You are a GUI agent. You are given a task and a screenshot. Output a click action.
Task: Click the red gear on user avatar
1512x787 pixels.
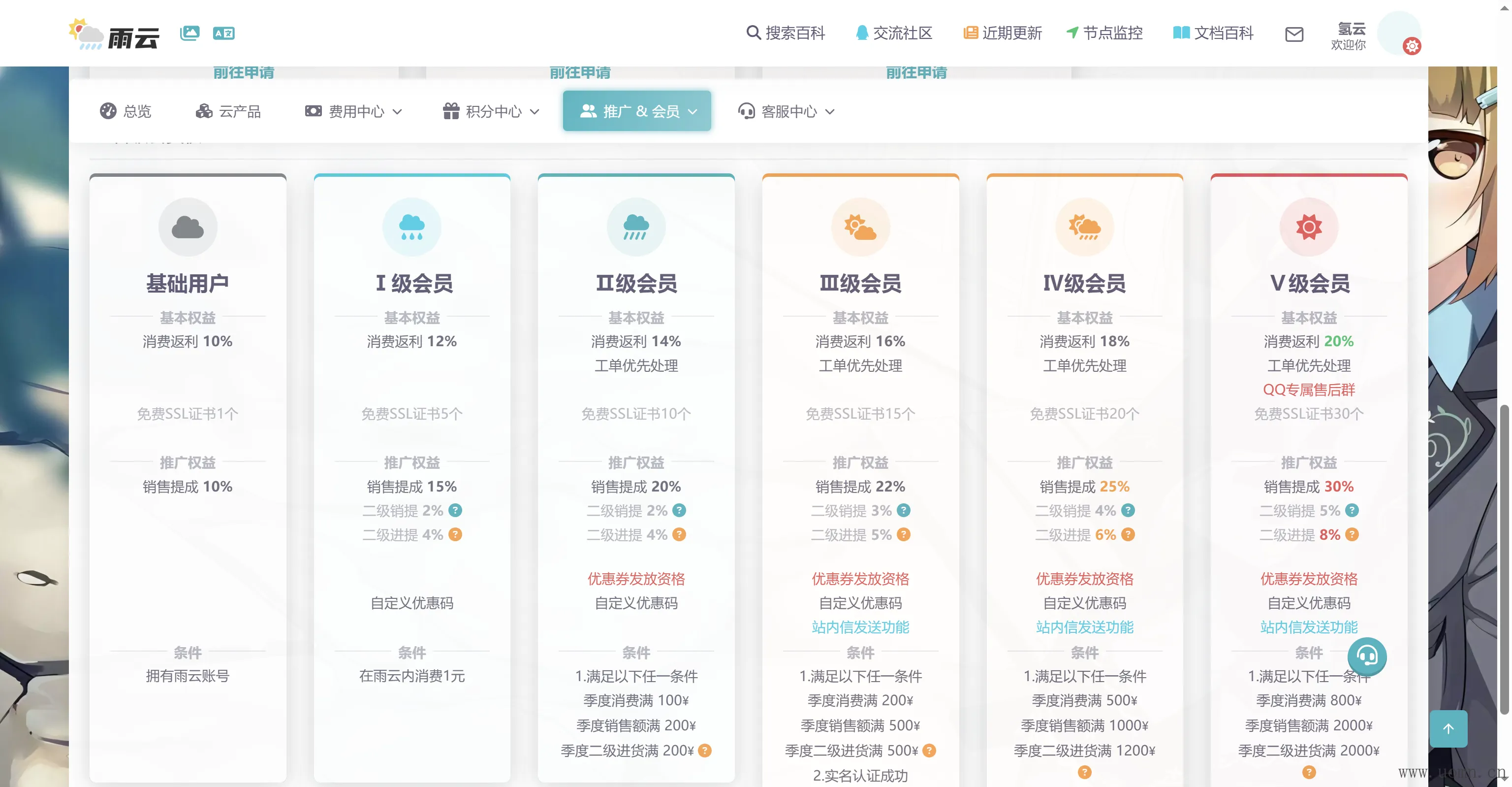tap(1412, 46)
